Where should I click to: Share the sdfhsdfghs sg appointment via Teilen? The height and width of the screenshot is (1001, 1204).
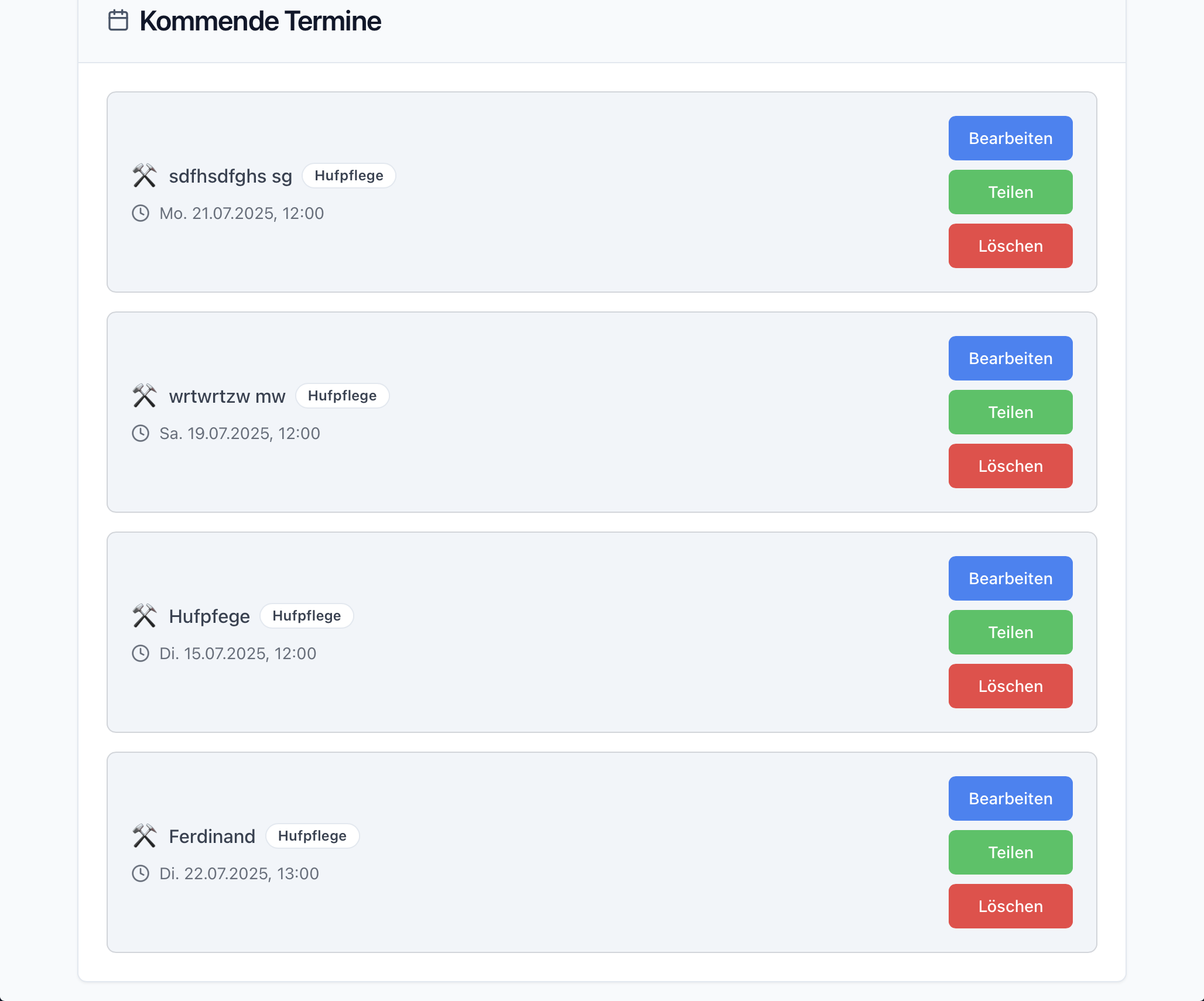point(1010,192)
